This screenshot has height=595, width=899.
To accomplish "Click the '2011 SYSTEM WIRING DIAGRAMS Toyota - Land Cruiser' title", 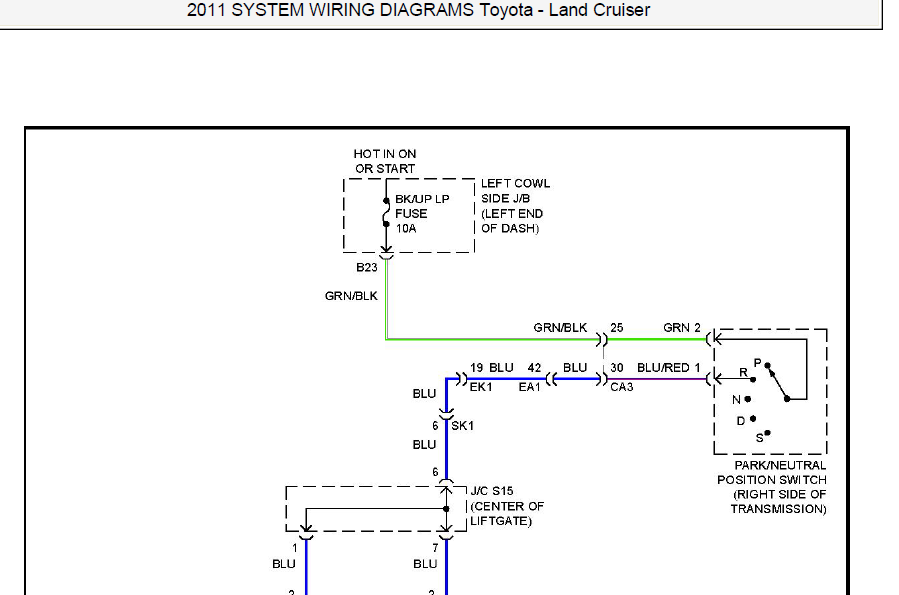I will 419,10.
